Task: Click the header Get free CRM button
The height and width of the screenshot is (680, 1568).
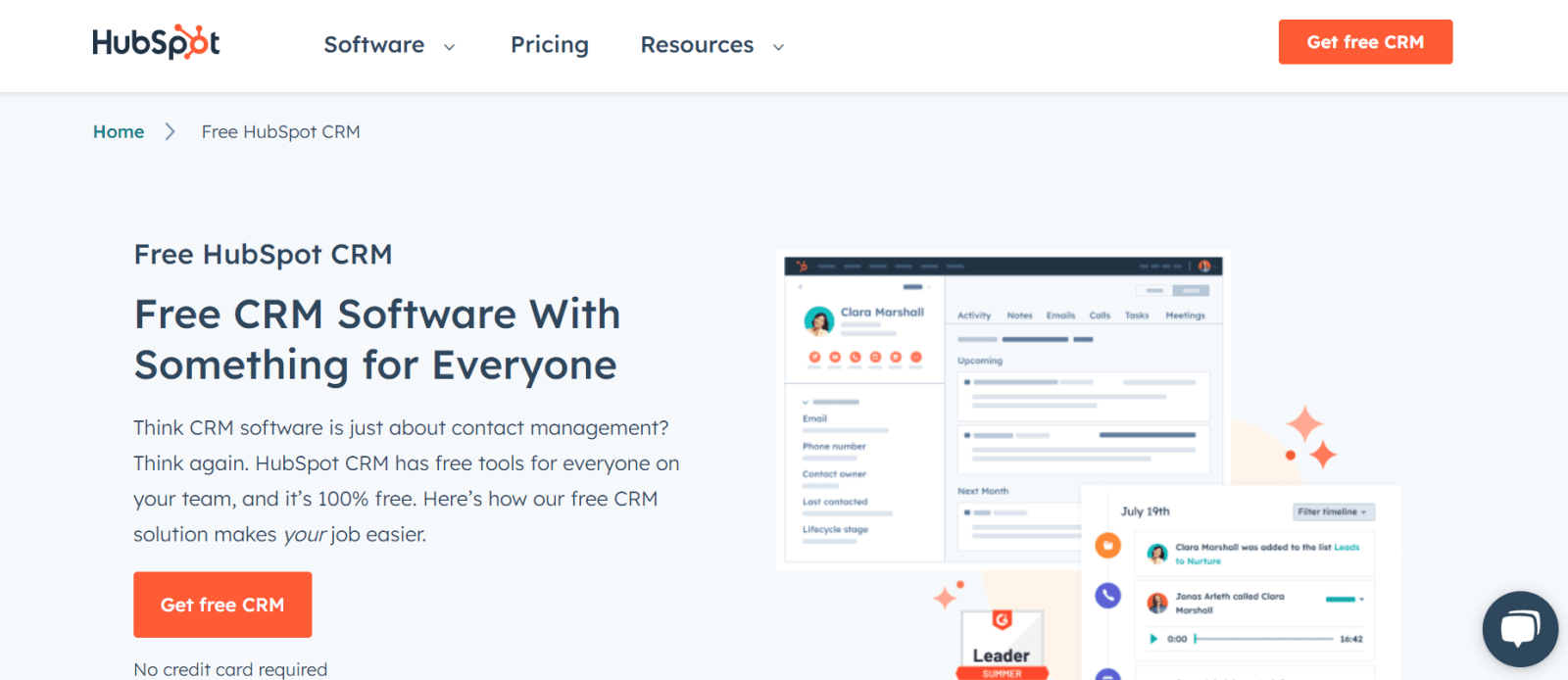Action: coord(1365,42)
